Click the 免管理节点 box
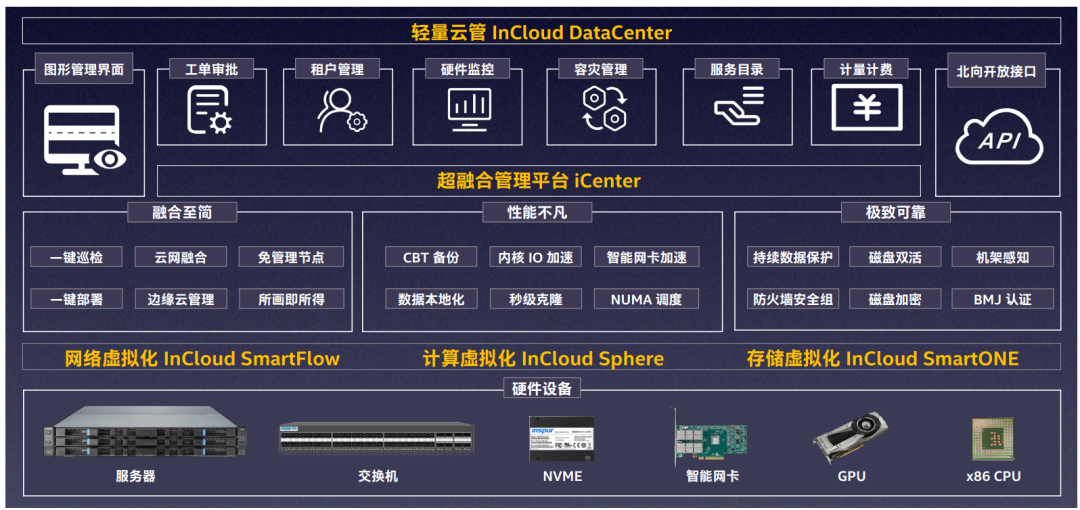The height and width of the screenshot is (510, 1080). click(291, 257)
